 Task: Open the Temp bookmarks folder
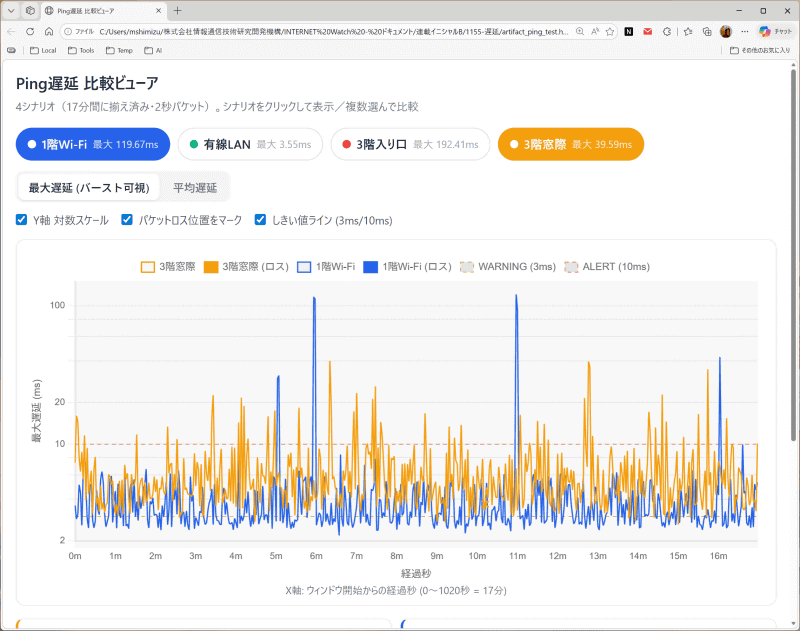pos(119,51)
